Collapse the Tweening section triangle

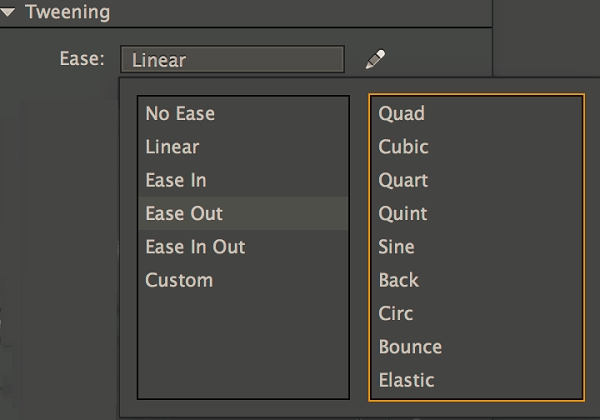[x=10, y=14]
